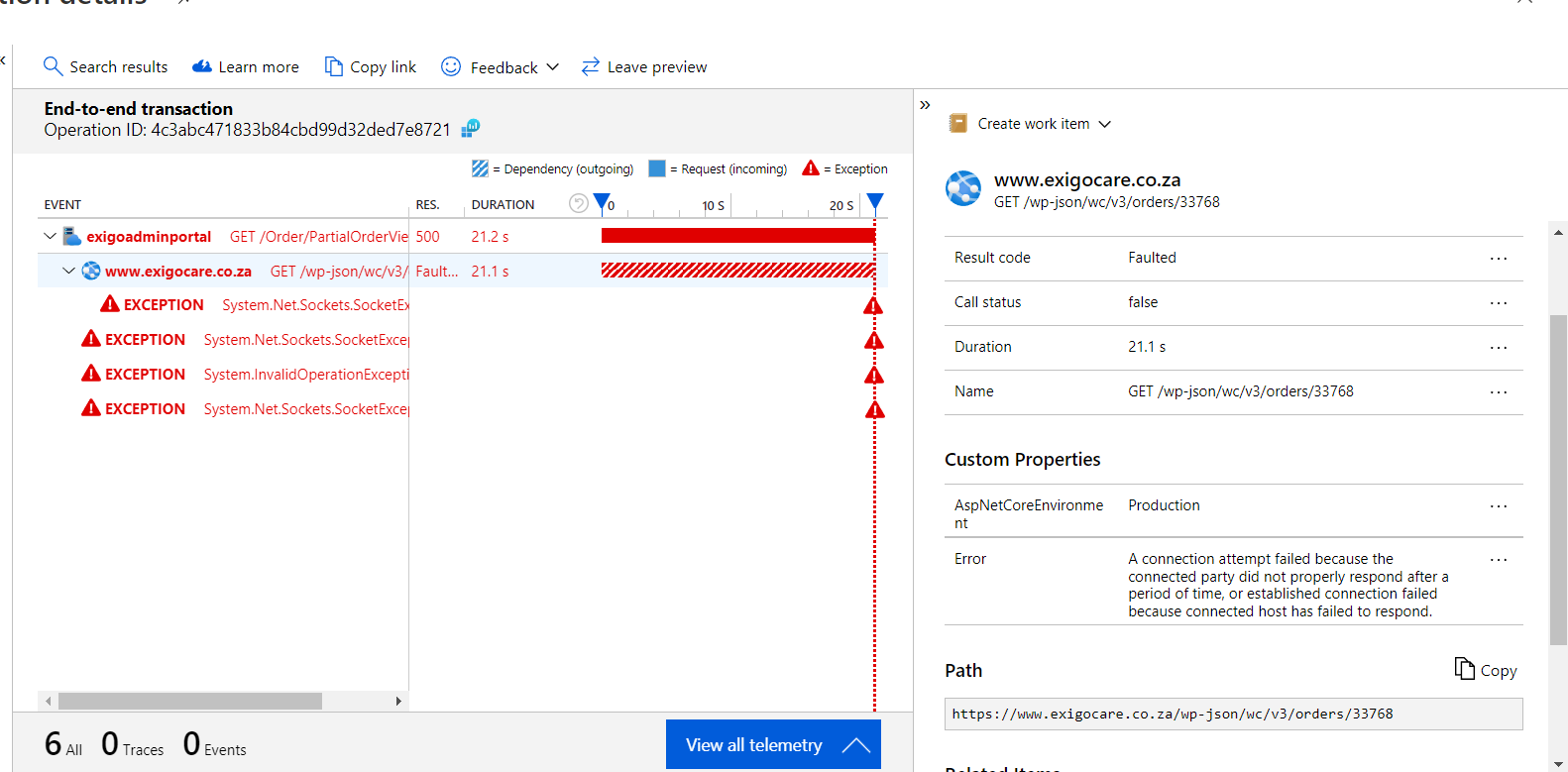The image size is (1568, 772).
Task: Select the 0 Events filter
Action: [x=215, y=743]
